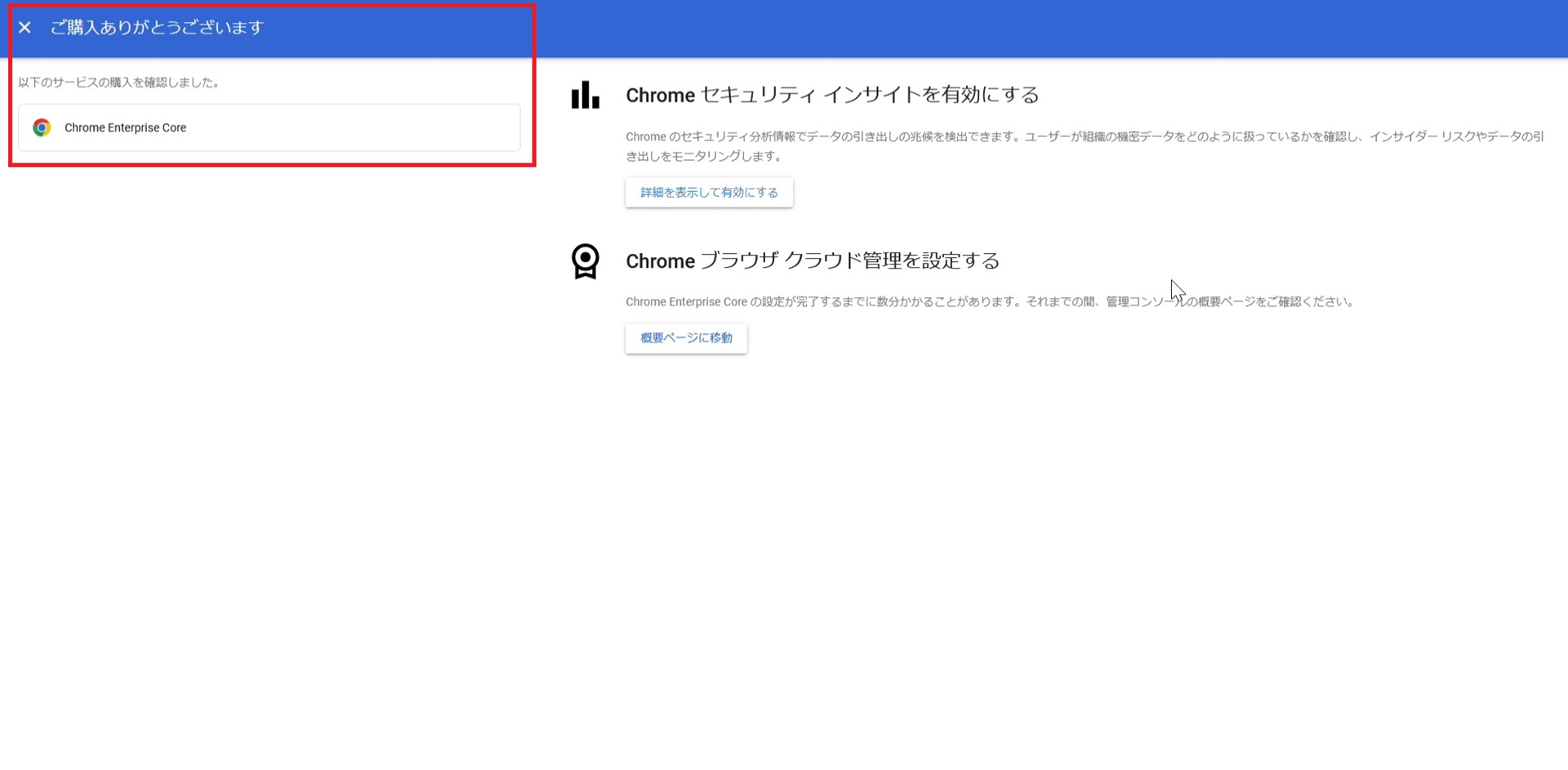
Task: Click the Chrome Enterprise Core label text
Action: [x=125, y=127]
